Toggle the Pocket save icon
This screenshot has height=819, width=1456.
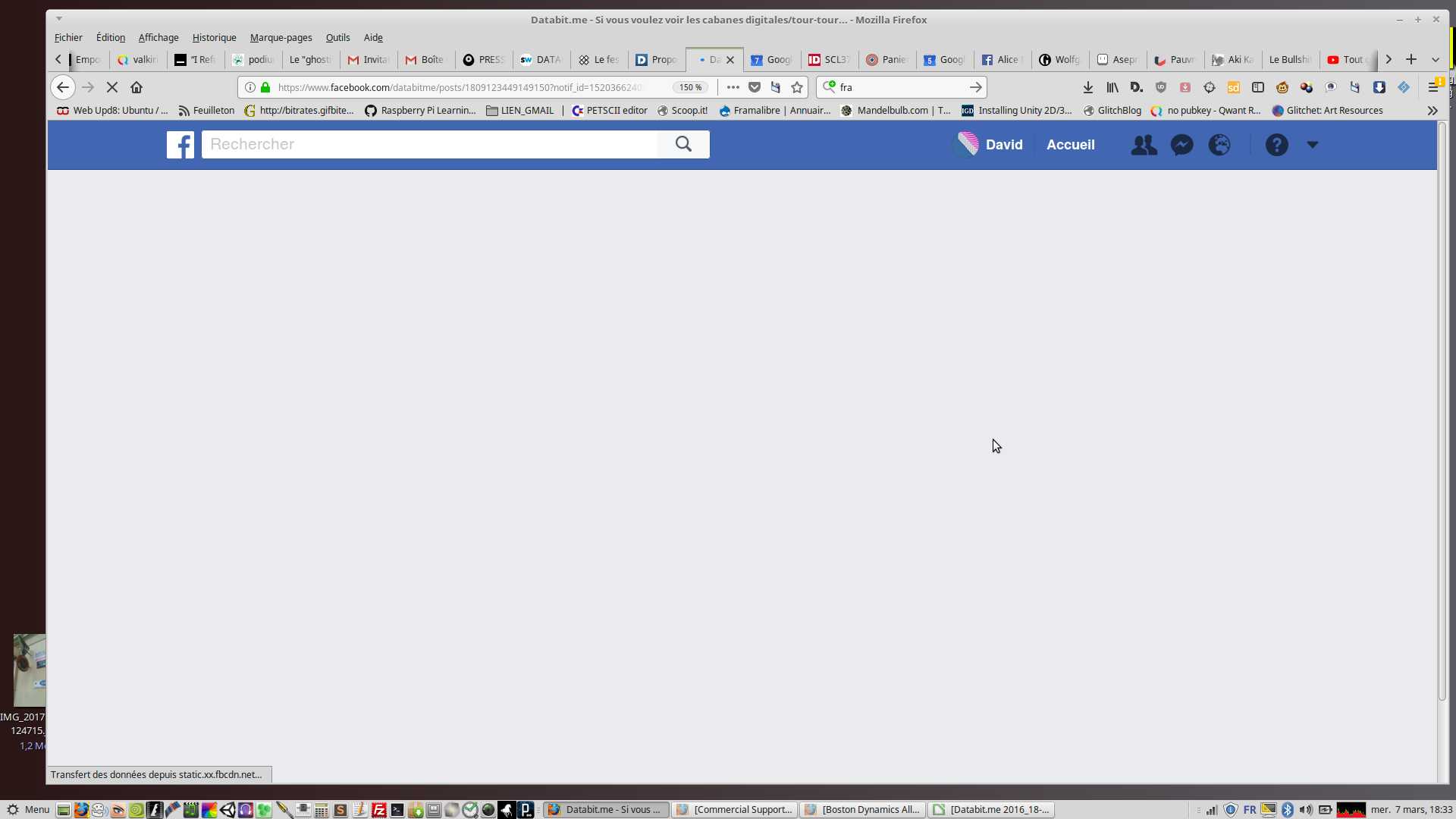point(755,87)
